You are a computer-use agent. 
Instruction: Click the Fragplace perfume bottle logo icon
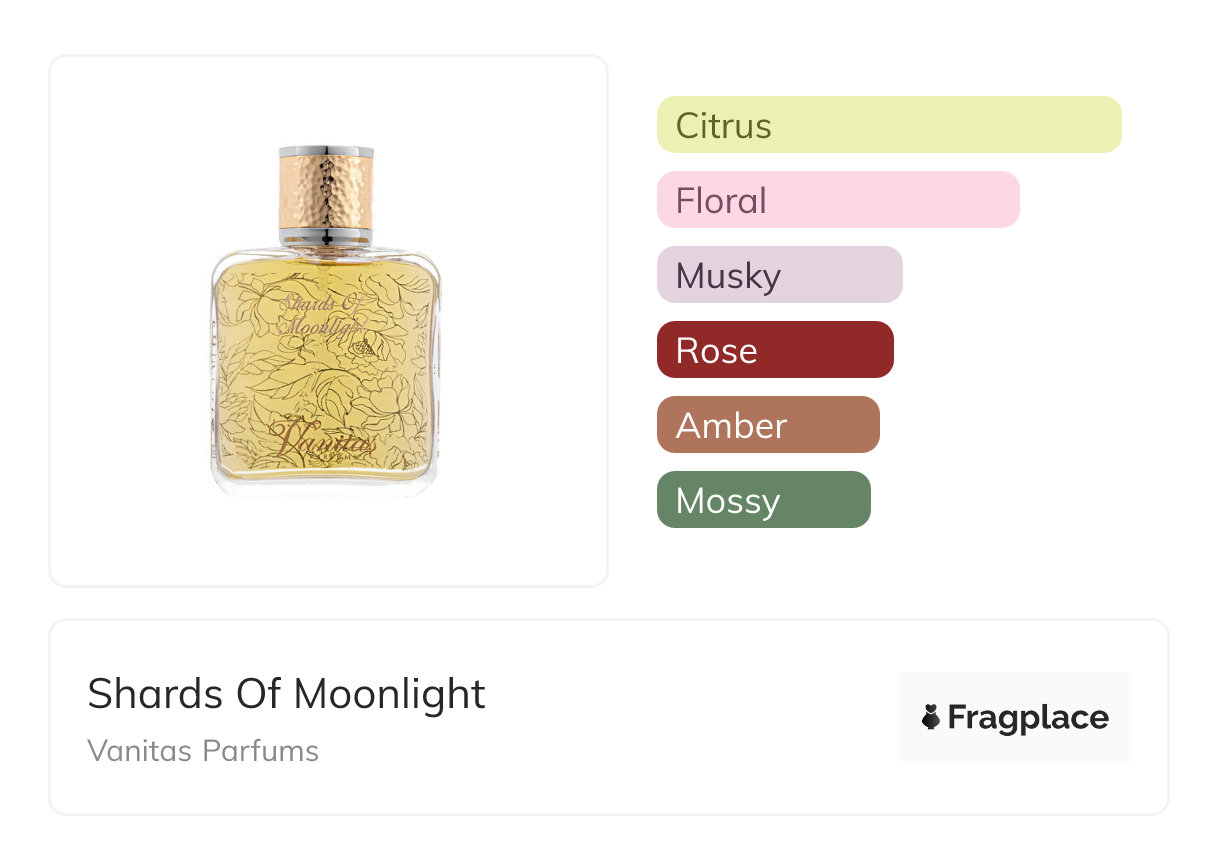(931, 717)
